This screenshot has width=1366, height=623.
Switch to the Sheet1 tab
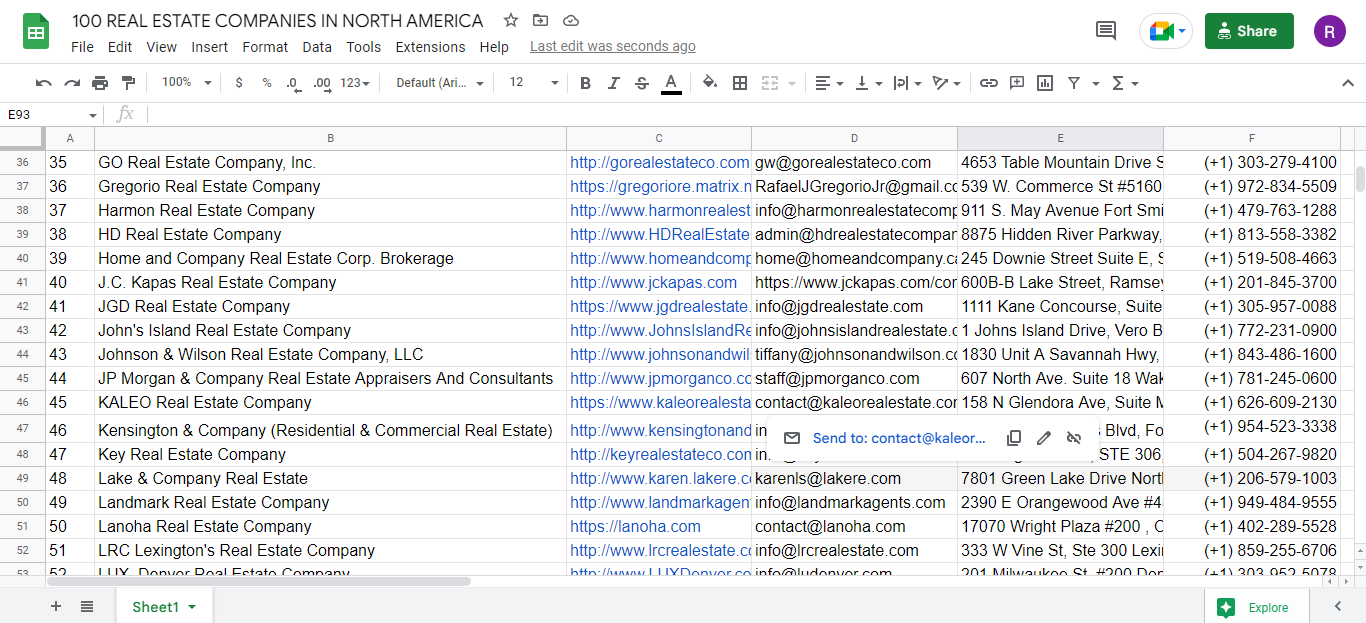156,607
